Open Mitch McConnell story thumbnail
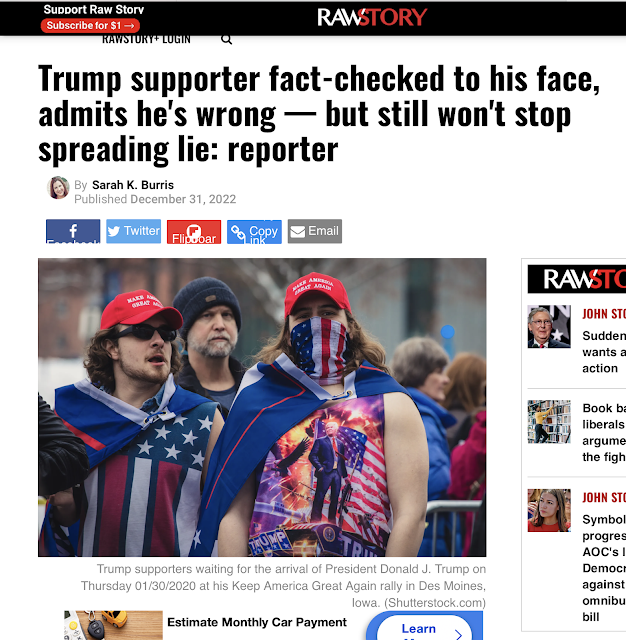626x640 pixels. 549,327
